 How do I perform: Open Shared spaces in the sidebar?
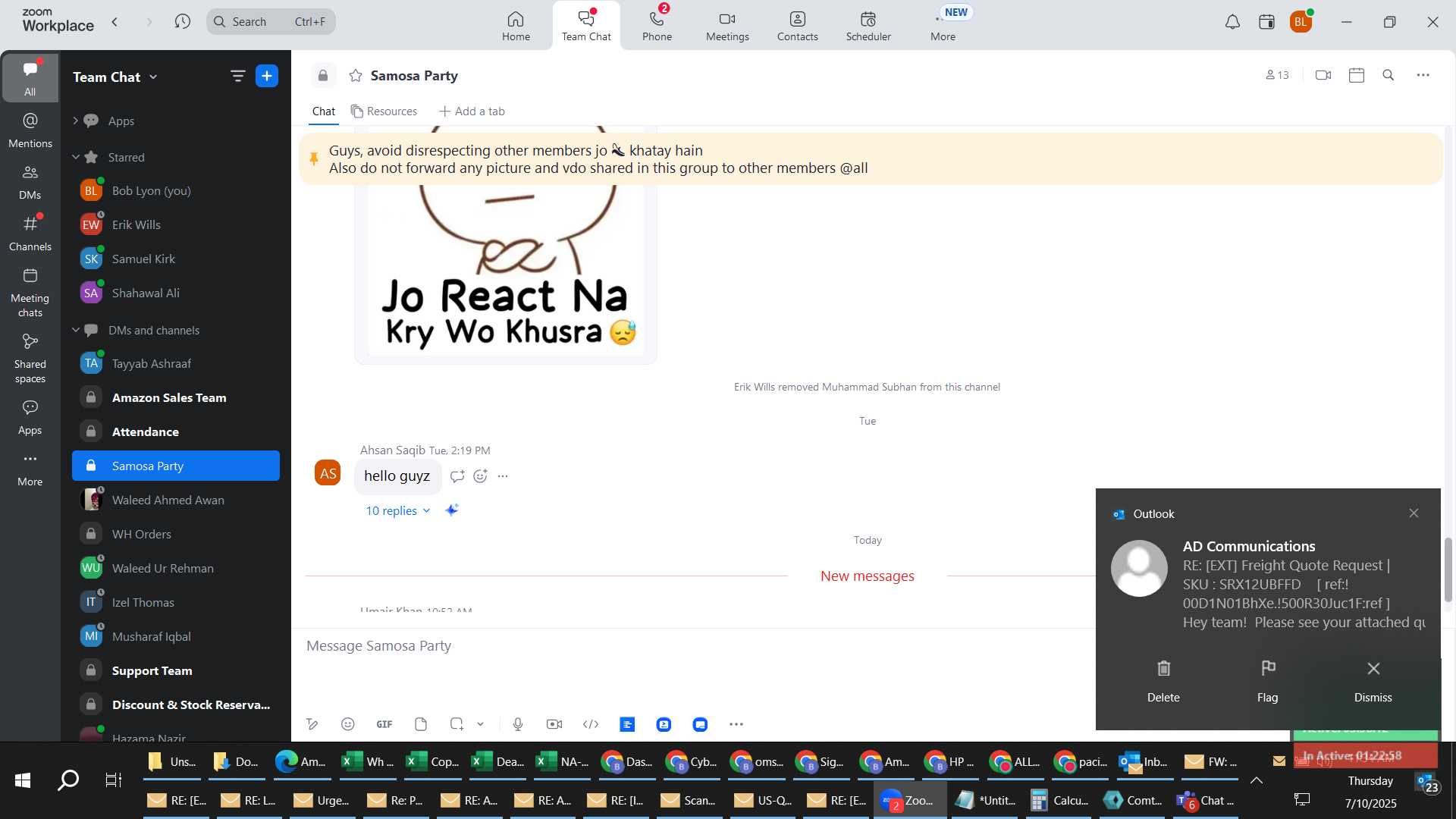coord(30,359)
